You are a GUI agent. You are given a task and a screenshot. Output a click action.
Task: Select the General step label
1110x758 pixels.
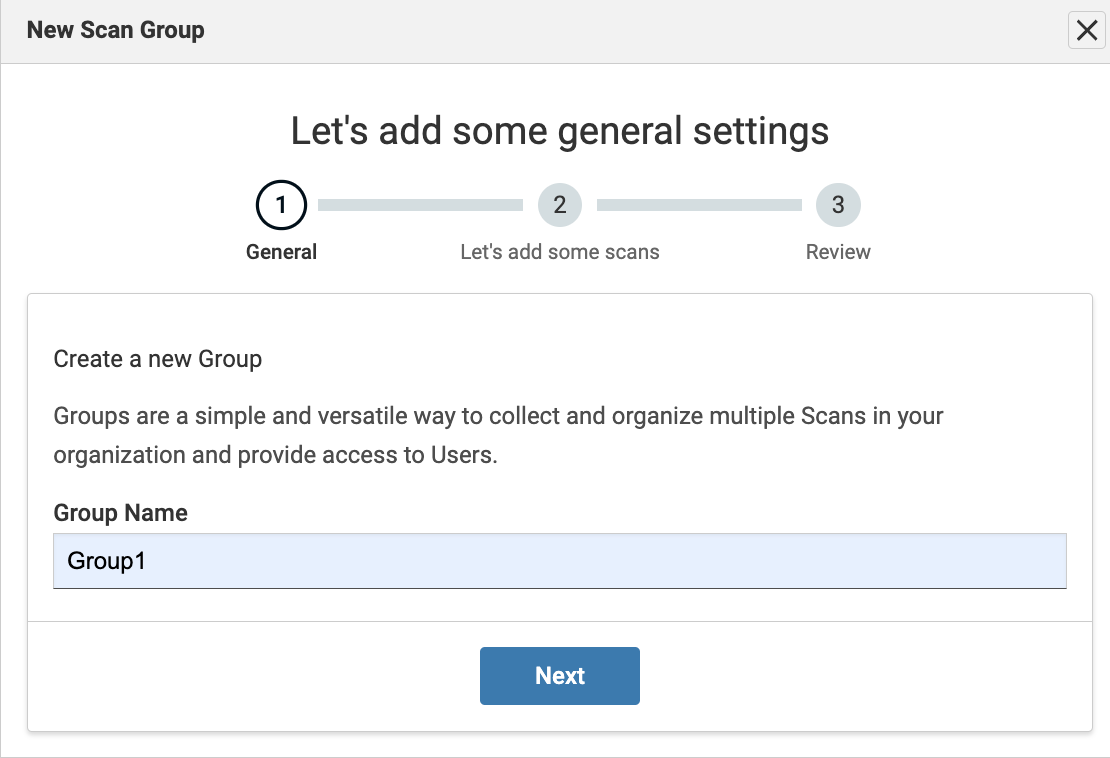(281, 252)
